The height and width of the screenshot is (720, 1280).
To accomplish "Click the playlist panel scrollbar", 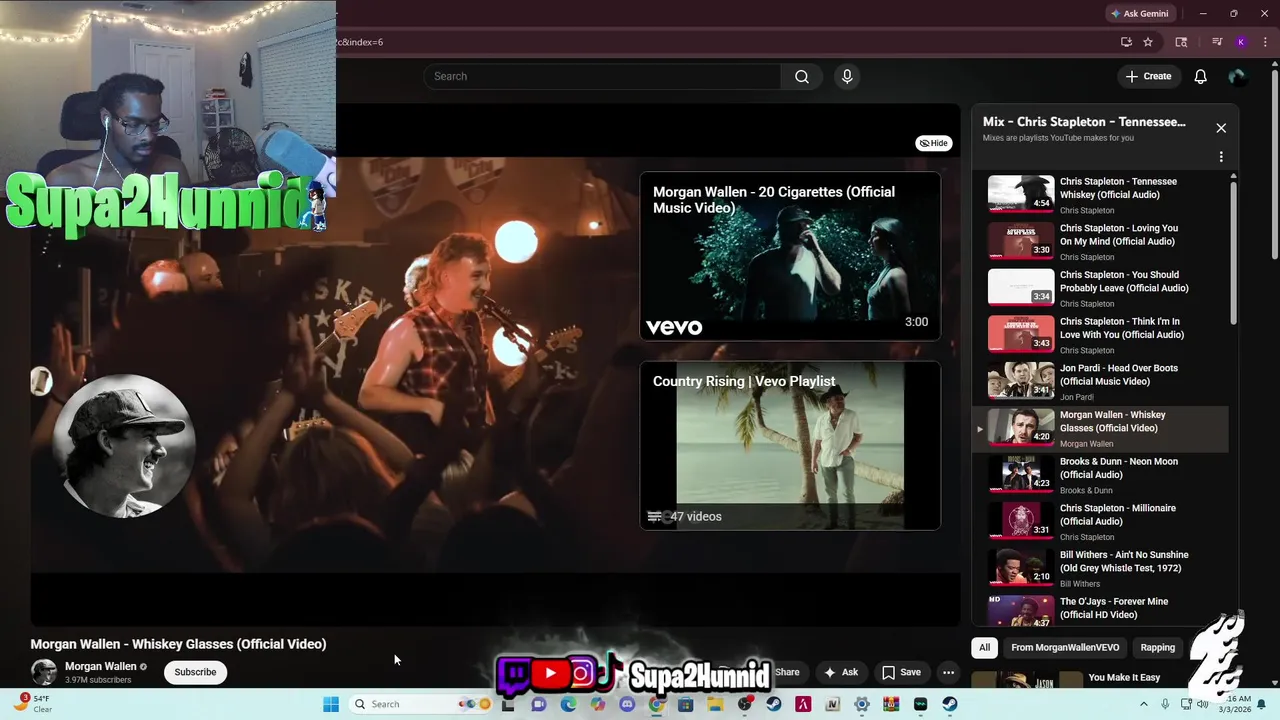I will tap(1233, 251).
